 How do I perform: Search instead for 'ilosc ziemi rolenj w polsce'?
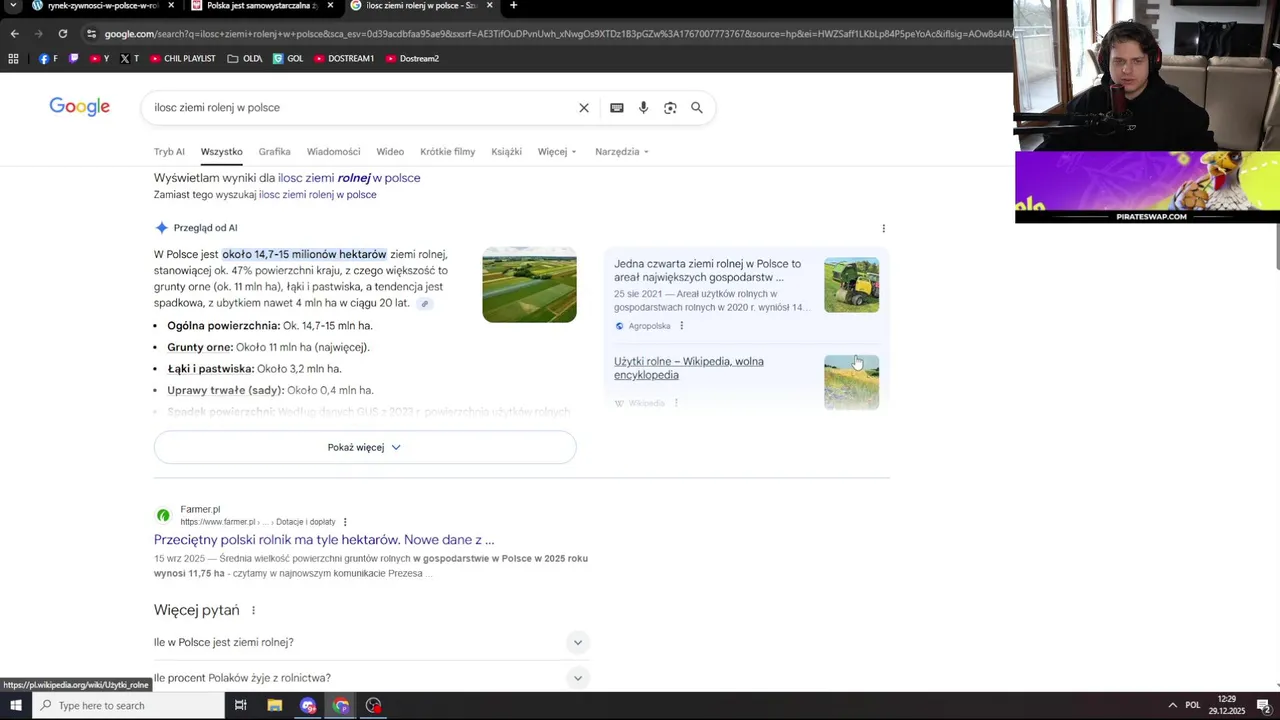[x=318, y=195]
